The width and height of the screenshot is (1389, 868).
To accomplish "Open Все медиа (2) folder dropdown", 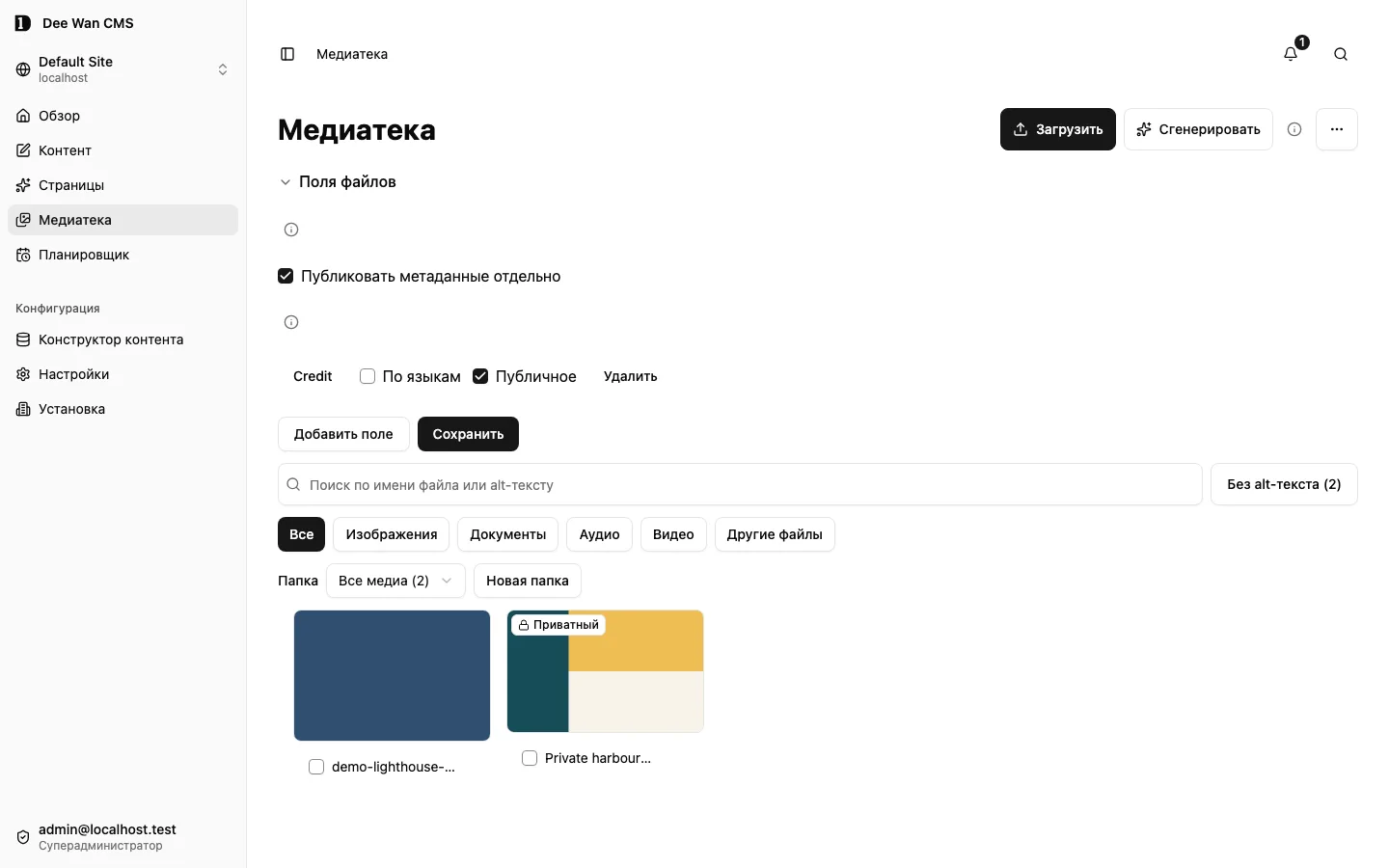I will 395,581.
